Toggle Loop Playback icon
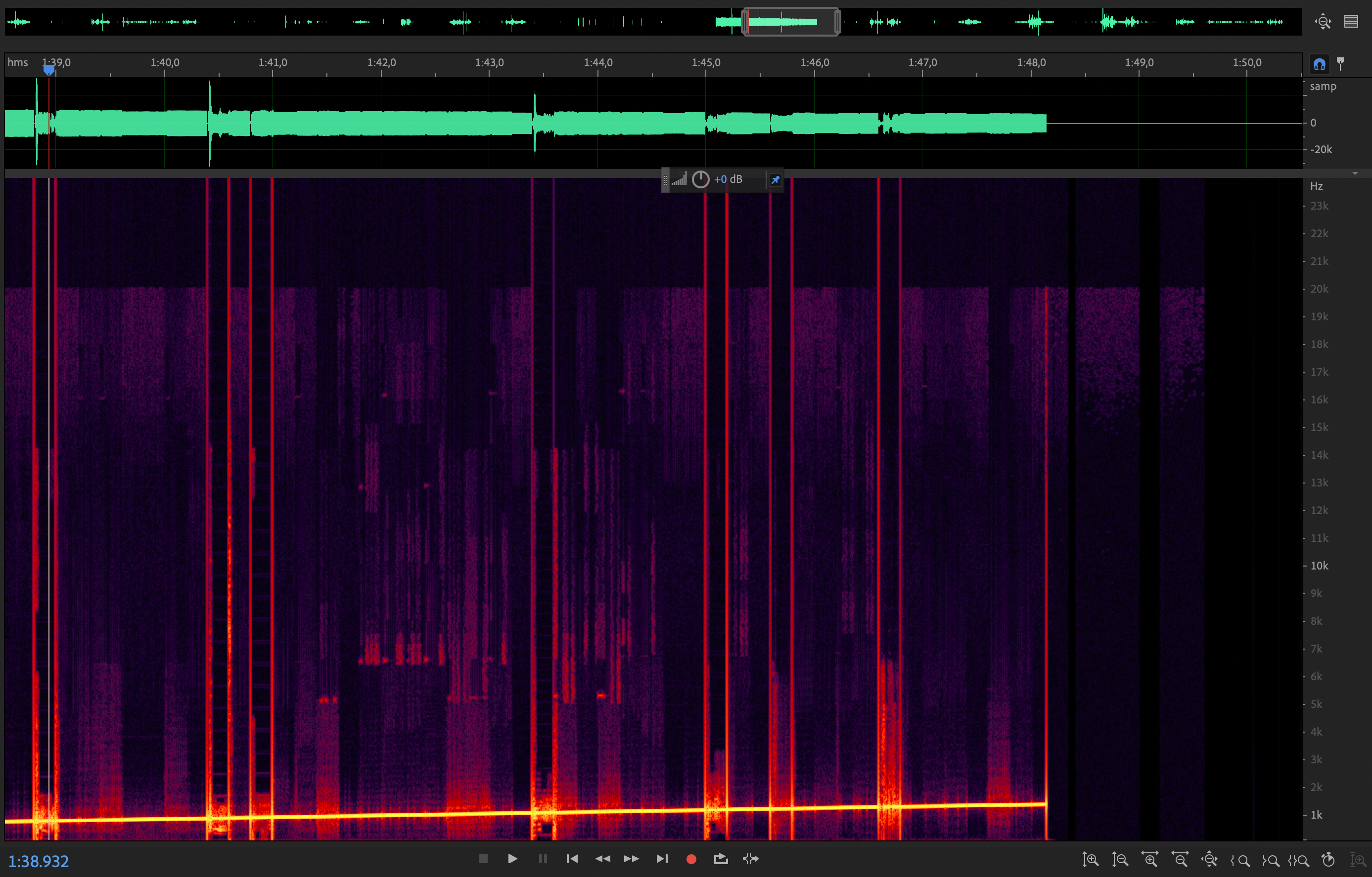 tap(721, 859)
